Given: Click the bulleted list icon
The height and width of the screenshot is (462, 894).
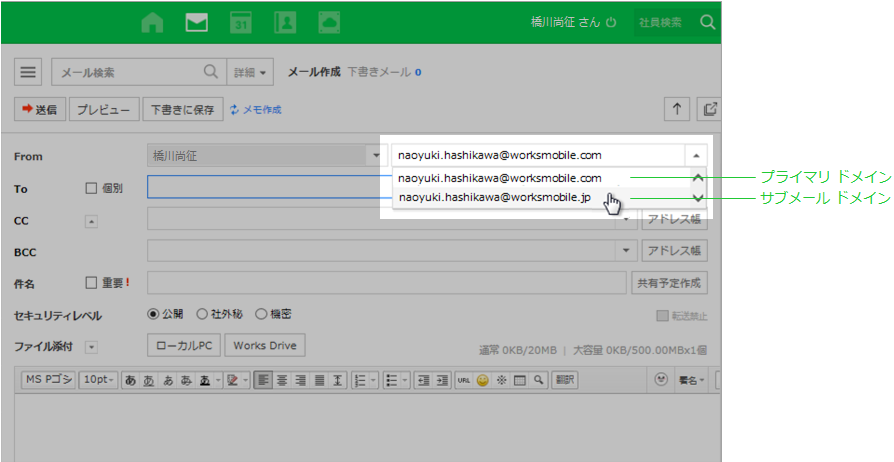Looking at the screenshot, I should 391,380.
